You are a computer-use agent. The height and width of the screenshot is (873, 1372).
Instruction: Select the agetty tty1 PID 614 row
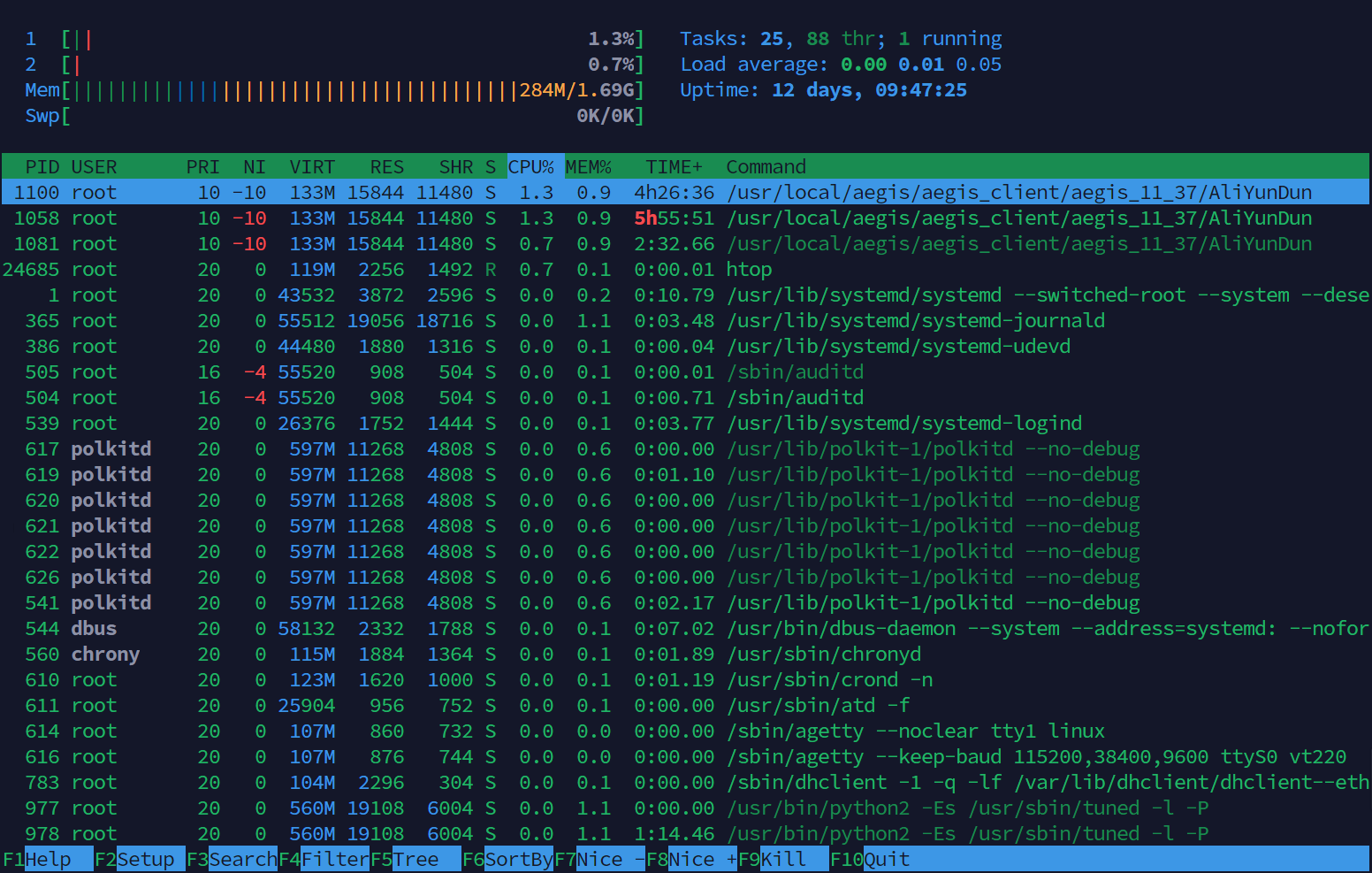[x=686, y=731]
